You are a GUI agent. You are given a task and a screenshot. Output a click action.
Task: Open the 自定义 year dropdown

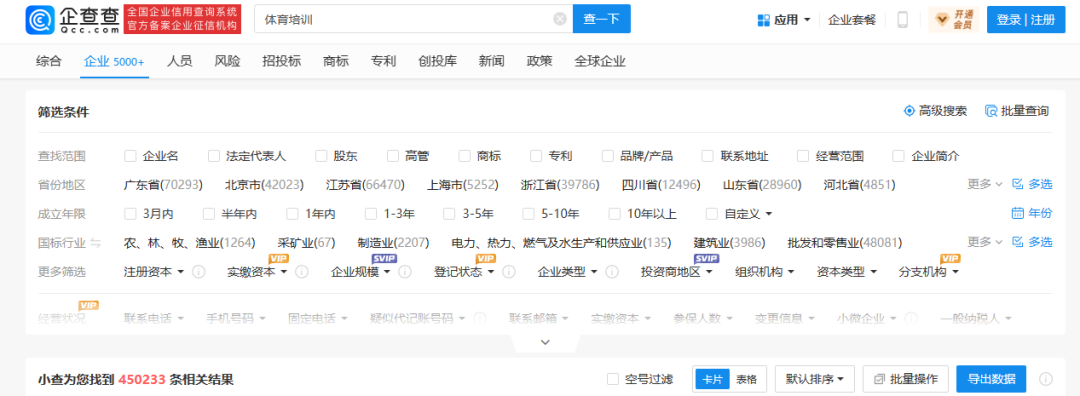click(748, 213)
